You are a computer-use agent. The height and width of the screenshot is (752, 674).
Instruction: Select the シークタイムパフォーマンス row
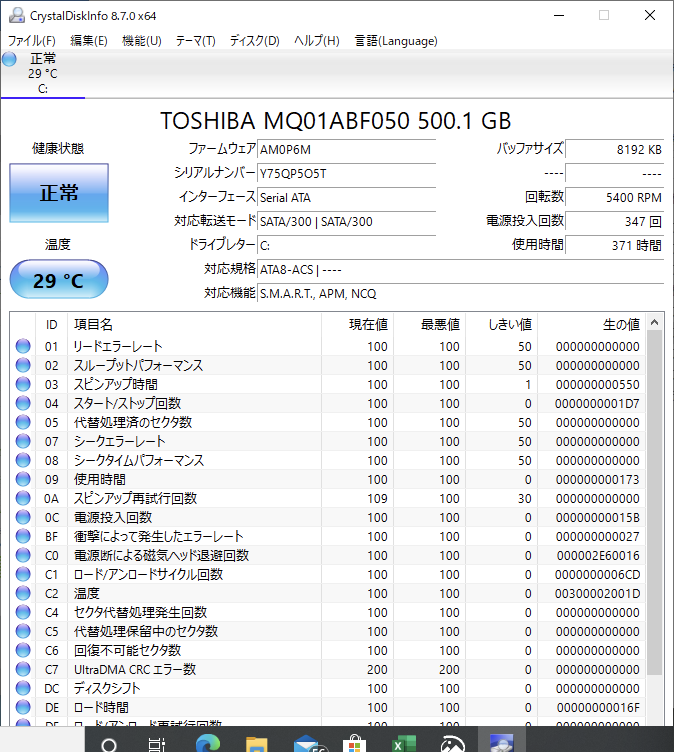[x=328, y=460]
